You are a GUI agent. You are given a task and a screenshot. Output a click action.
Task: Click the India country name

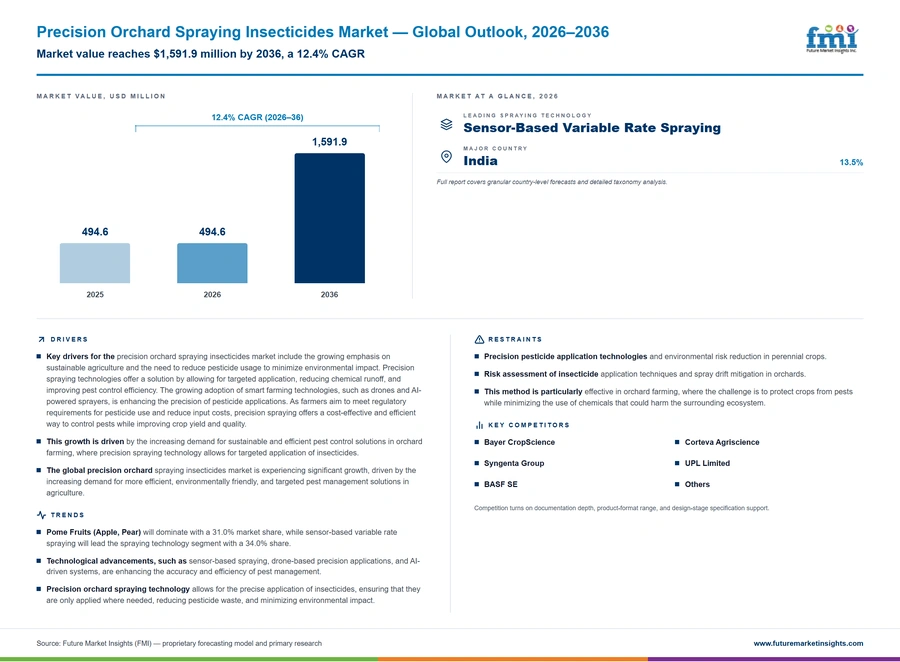tap(480, 161)
